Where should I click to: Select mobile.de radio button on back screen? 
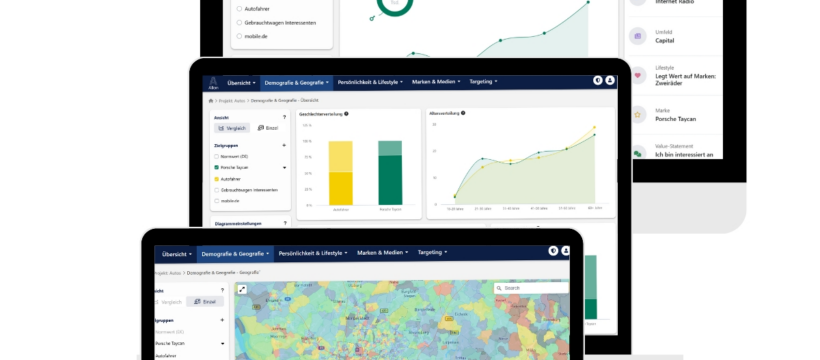pyautogui.click(x=240, y=36)
